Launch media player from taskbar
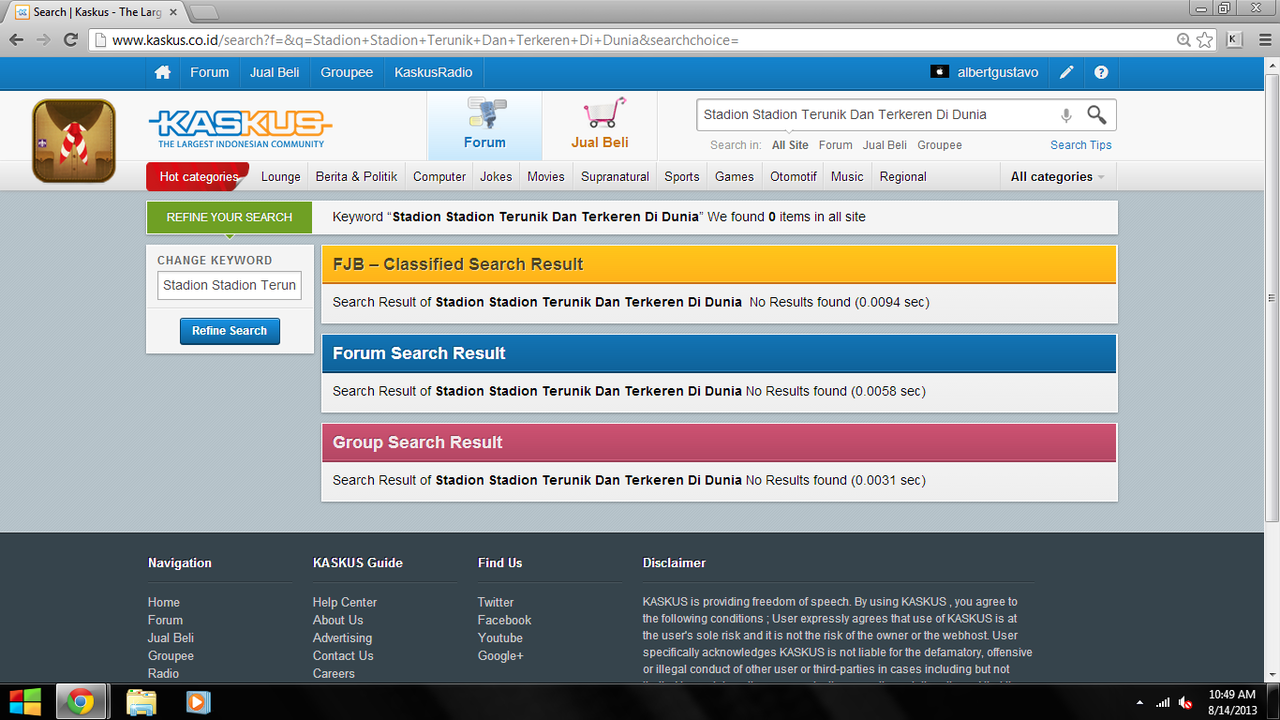Screen dimensions: 1280x720 (197, 702)
